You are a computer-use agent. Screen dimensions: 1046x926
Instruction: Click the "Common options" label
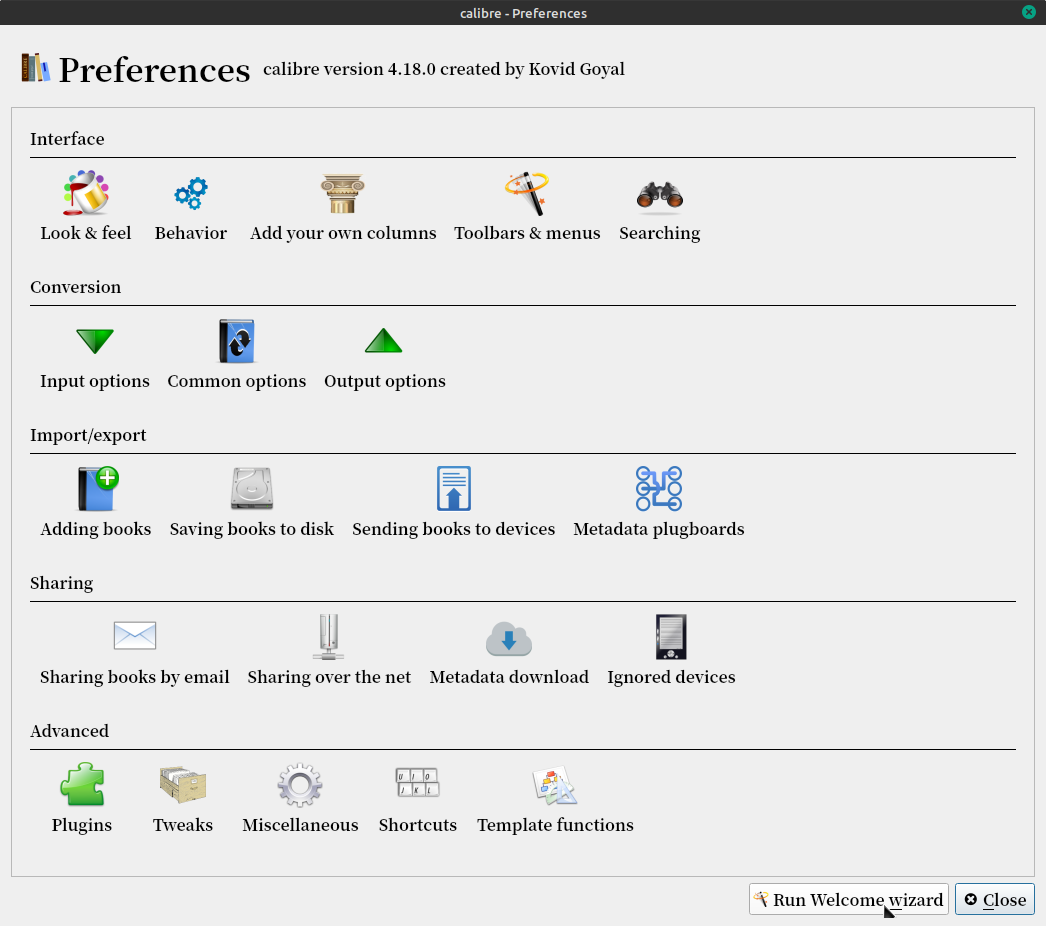pyautogui.click(x=237, y=382)
